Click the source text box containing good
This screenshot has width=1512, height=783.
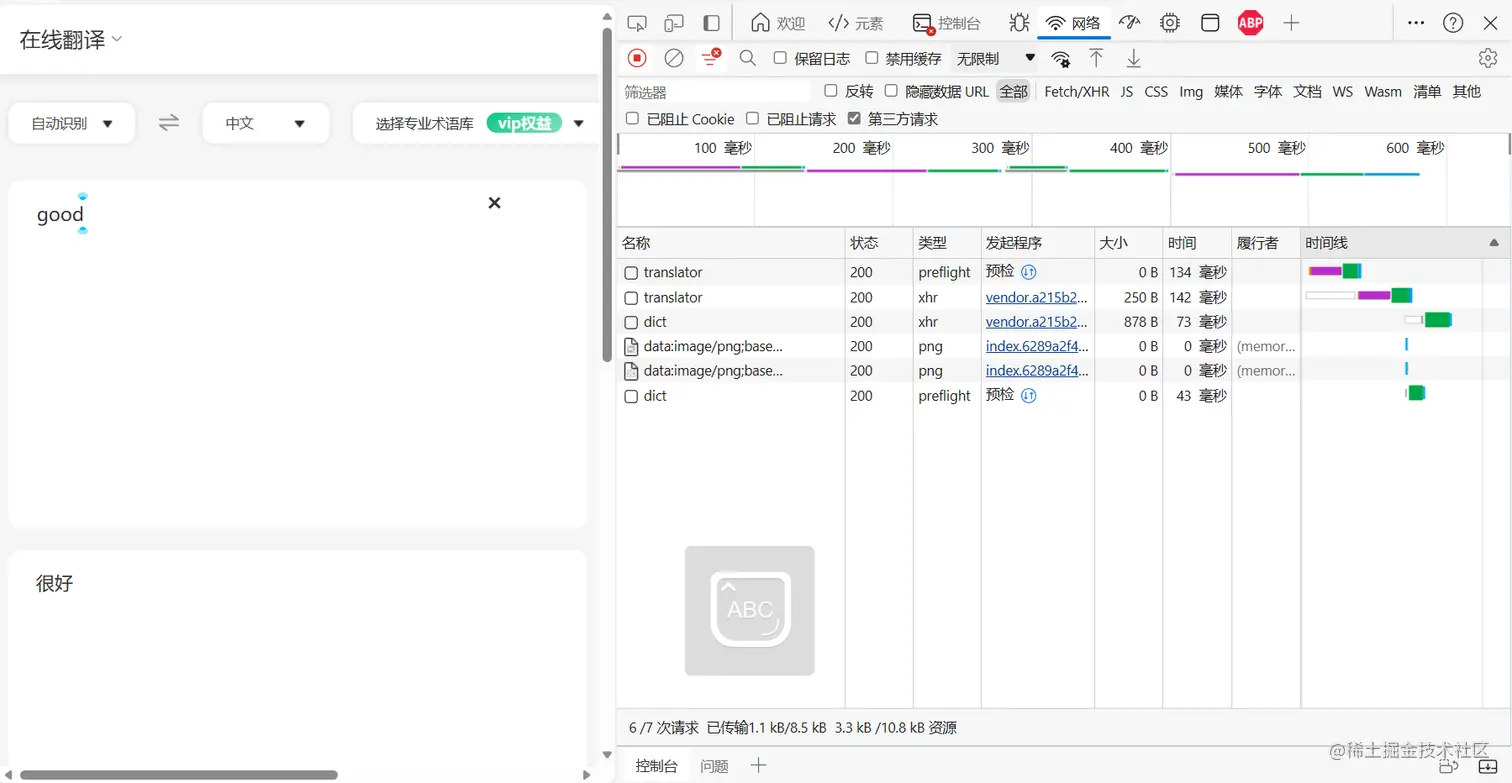pyautogui.click(x=297, y=354)
